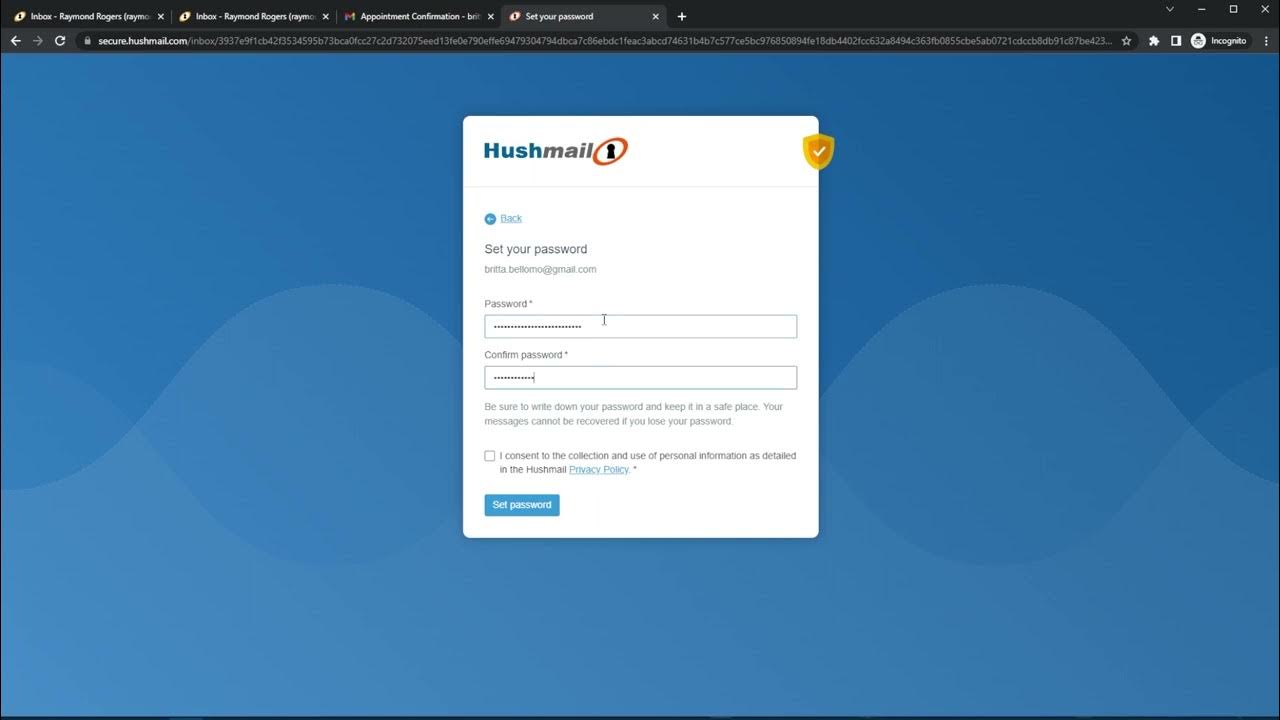Close the first Inbox Raymond Rogers tab
1280x720 pixels.
[x=160, y=17]
